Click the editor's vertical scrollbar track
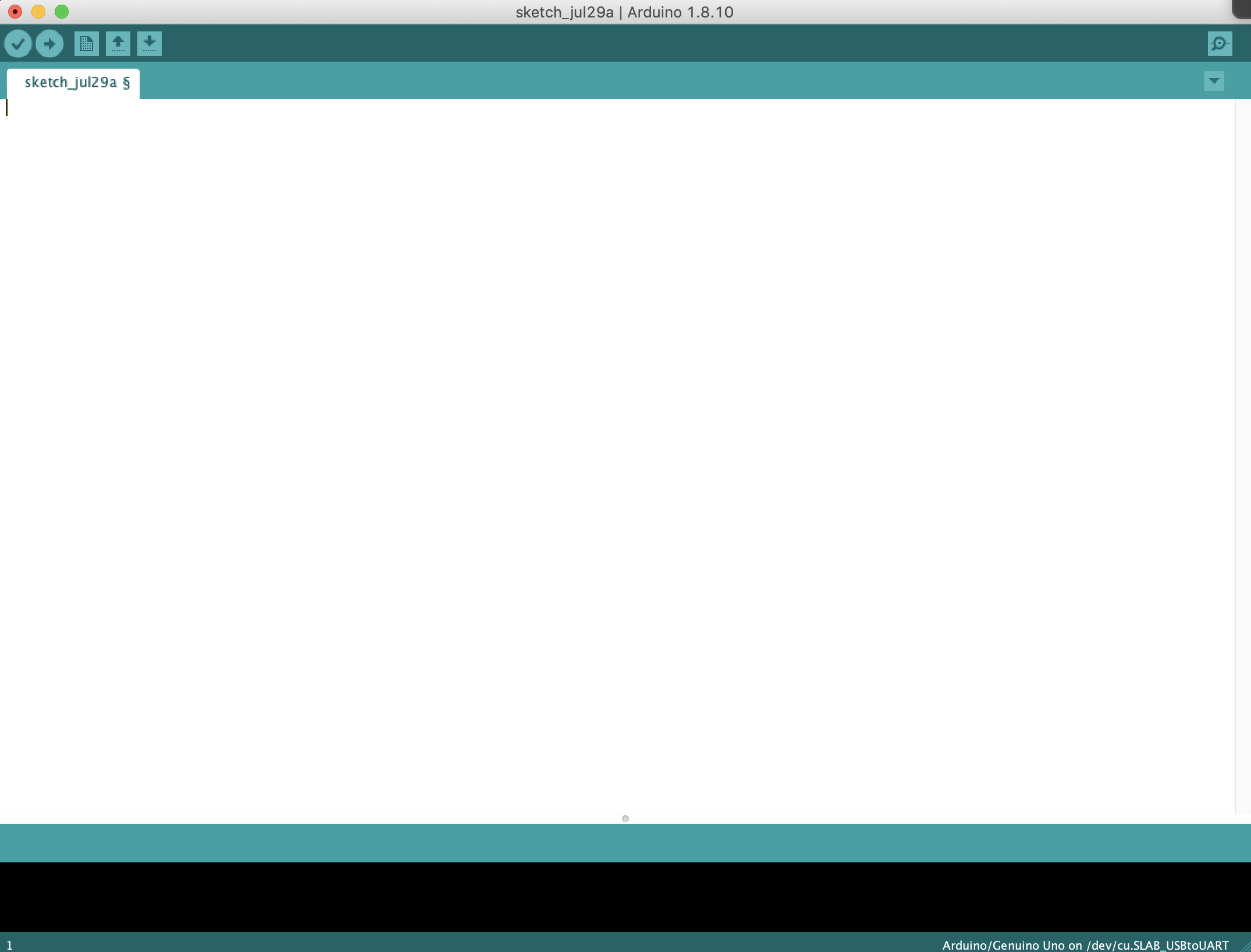Screen dimensions: 1251x952 pos(1243,454)
